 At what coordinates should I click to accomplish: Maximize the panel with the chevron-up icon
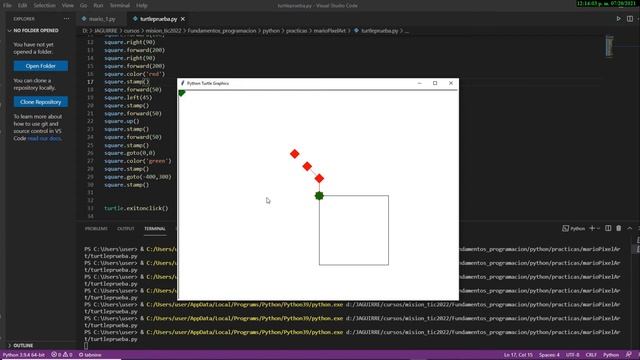(x=629, y=228)
